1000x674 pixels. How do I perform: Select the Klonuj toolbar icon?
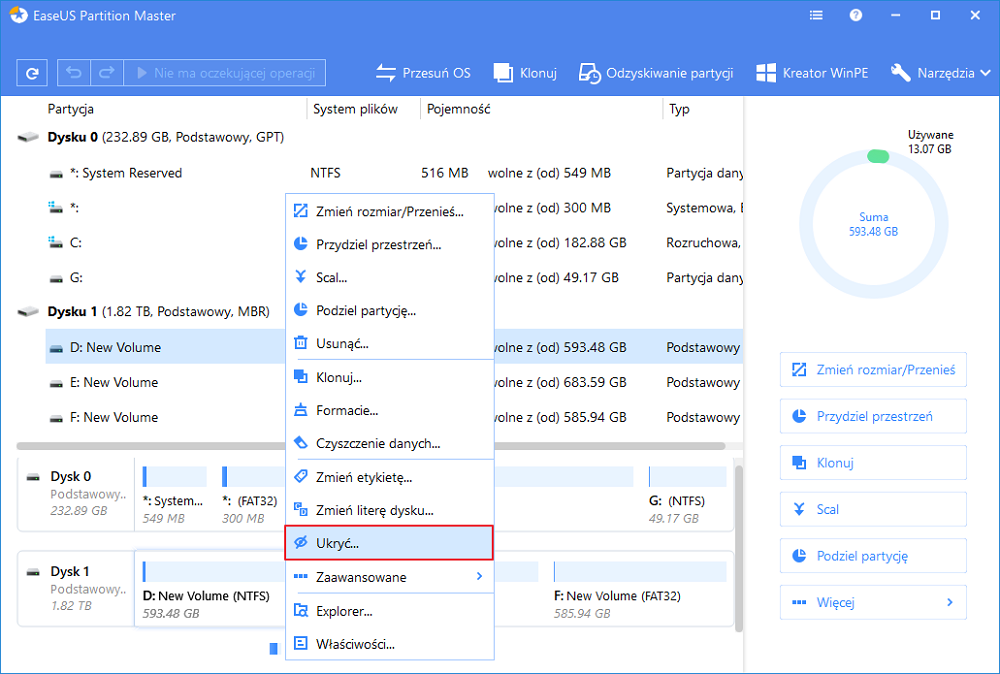(x=524, y=72)
